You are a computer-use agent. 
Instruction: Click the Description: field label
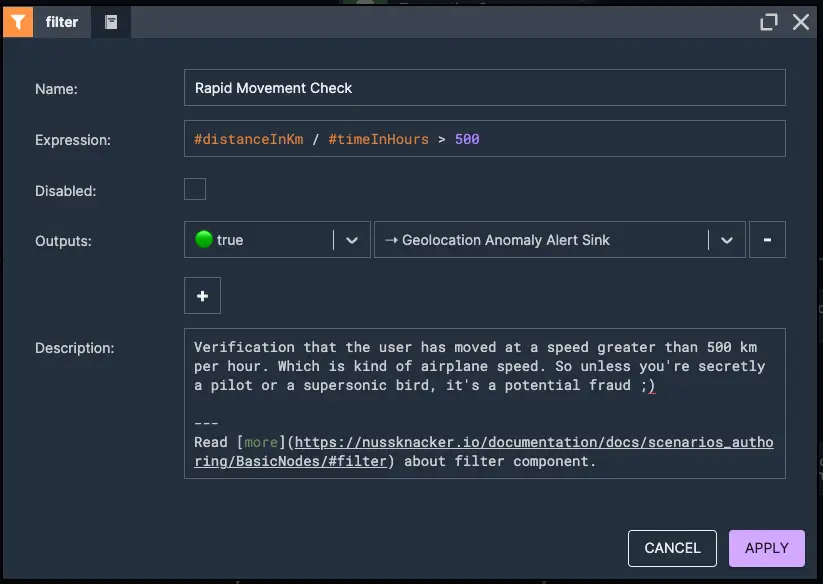click(x=75, y=348)
